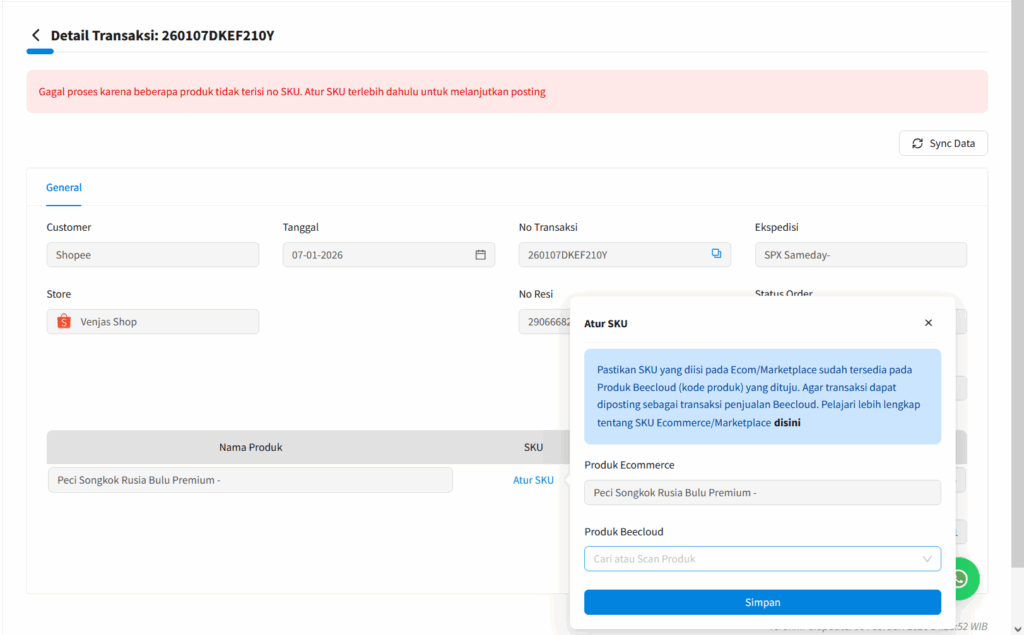The height and width of the screenshot is (635, 1024).
Task: Switch to the General tab
Action: tap(63, 187)
